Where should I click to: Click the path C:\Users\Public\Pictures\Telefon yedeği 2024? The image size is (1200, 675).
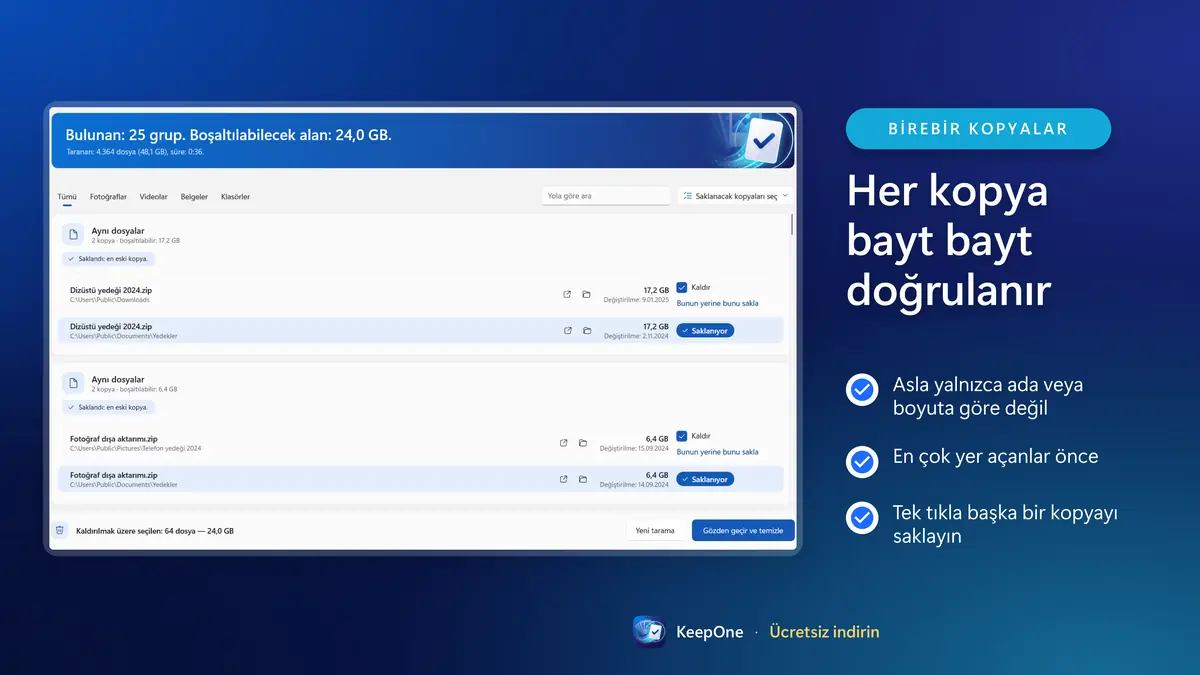tap(135, 448)
